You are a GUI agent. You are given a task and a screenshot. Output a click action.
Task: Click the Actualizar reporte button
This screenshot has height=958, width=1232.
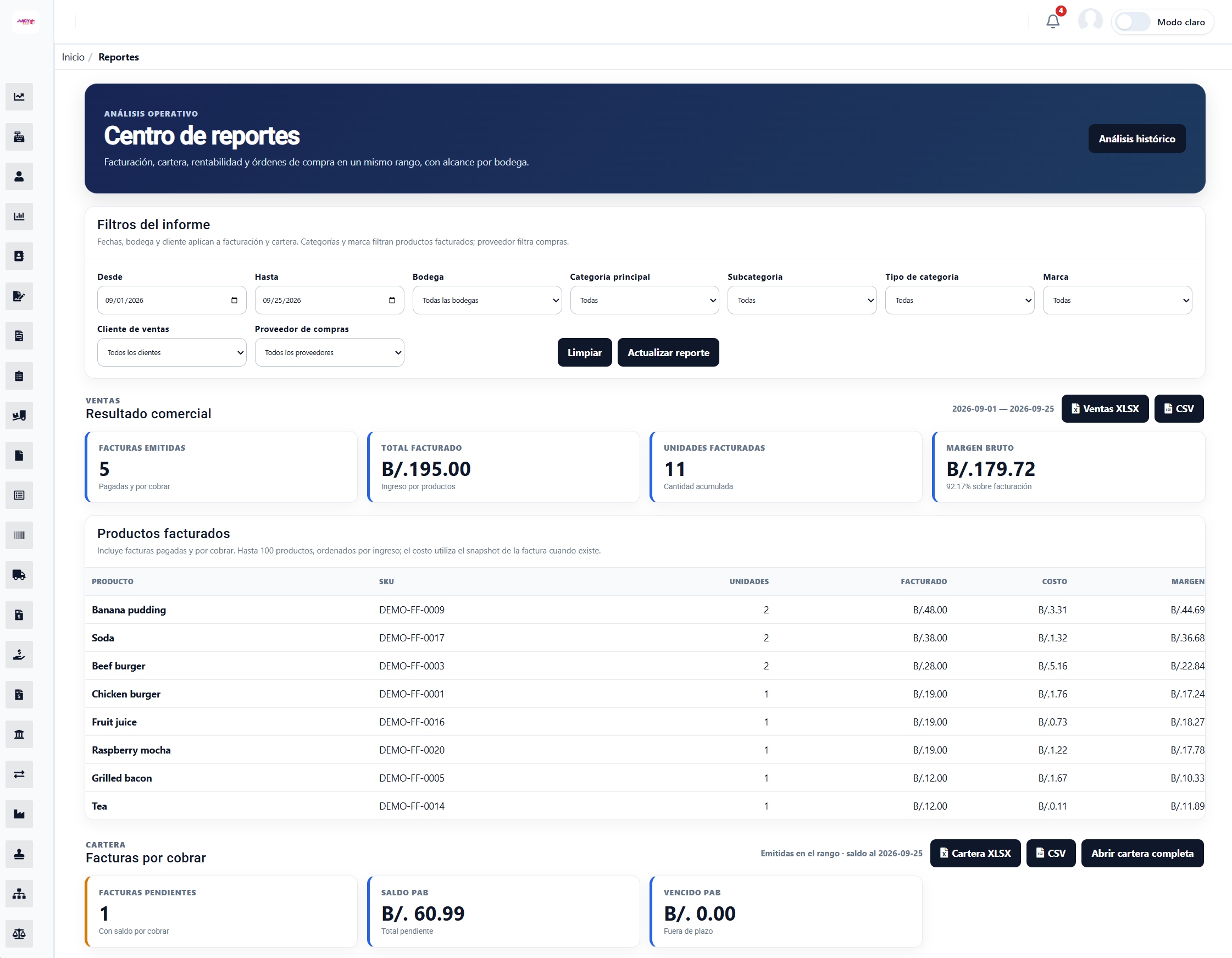click(x=668, y=353)
